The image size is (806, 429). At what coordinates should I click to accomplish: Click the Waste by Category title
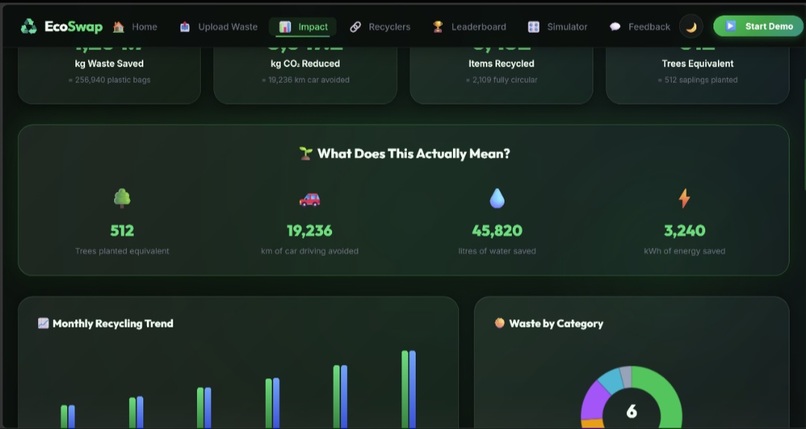(x=556, y=324)
